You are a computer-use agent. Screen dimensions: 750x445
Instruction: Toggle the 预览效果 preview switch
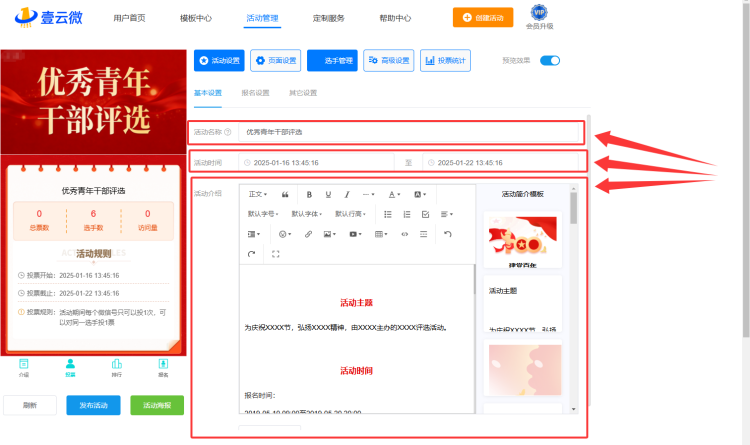click(550, 60)
